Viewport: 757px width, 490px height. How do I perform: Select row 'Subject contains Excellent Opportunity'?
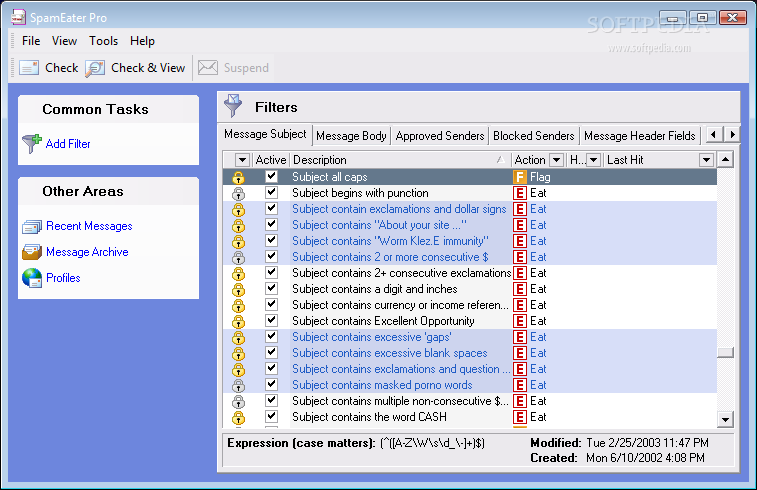pos(469,321)
